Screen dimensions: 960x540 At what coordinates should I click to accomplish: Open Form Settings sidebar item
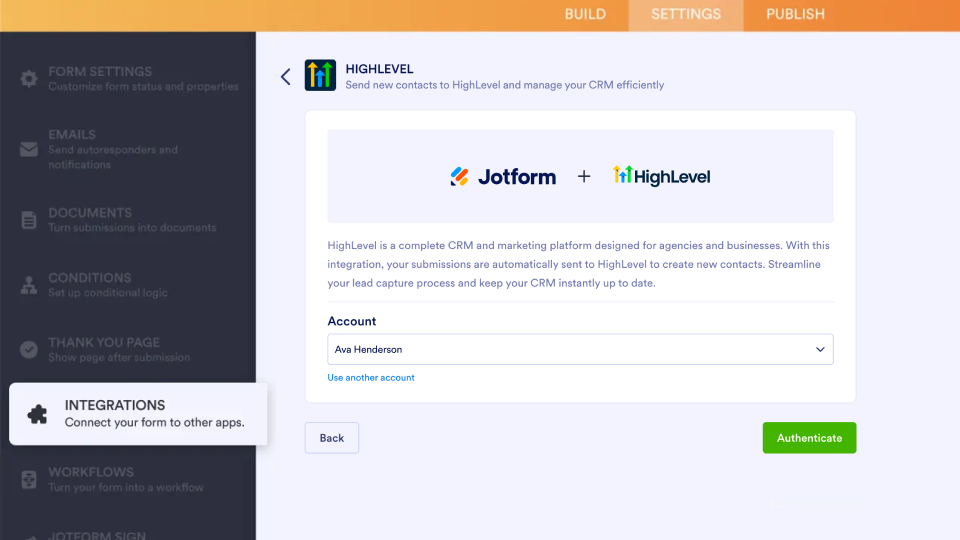[128, 78]
